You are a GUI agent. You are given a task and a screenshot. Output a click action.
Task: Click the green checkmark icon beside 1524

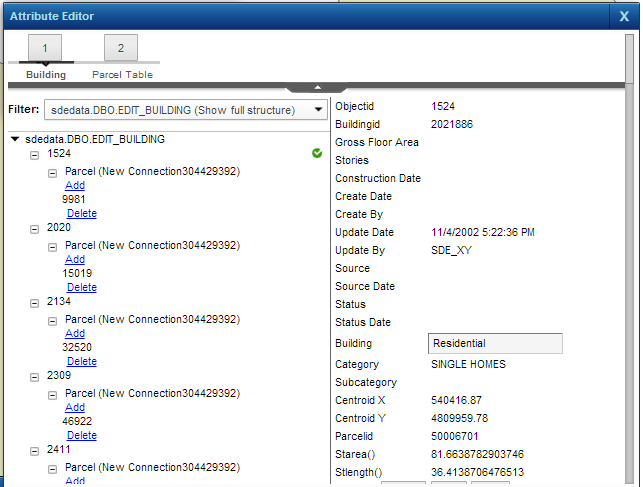[x=317, y=154]
